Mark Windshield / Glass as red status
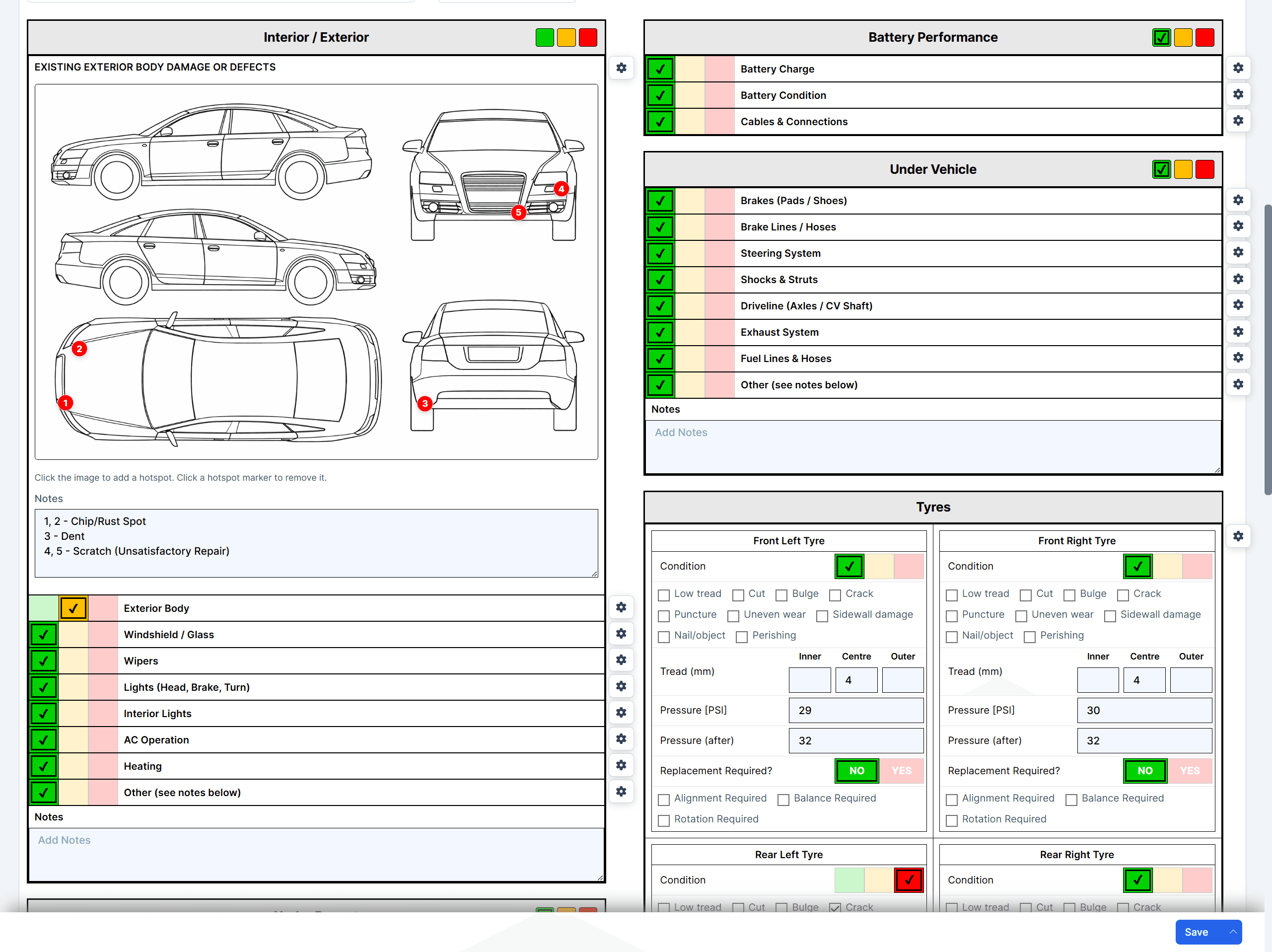This screenshot has width=1272, height=952. pyautogui.click(x=103, y=635)
